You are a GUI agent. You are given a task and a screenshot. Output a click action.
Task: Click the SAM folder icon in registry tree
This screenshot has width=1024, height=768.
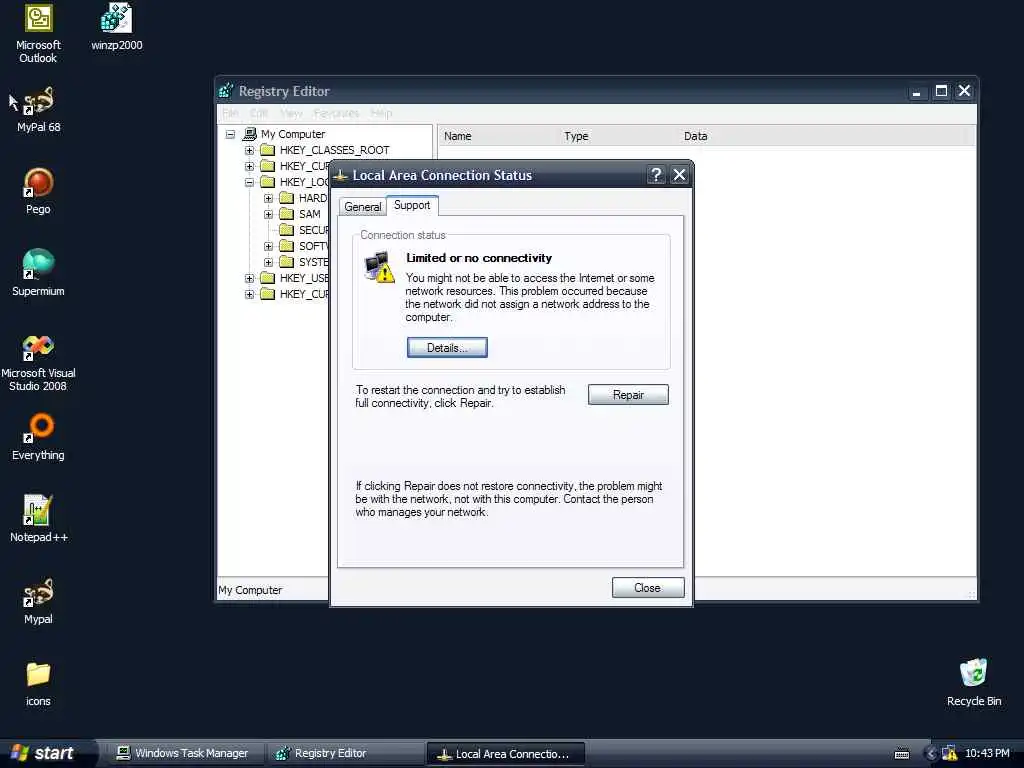(287, 214)
